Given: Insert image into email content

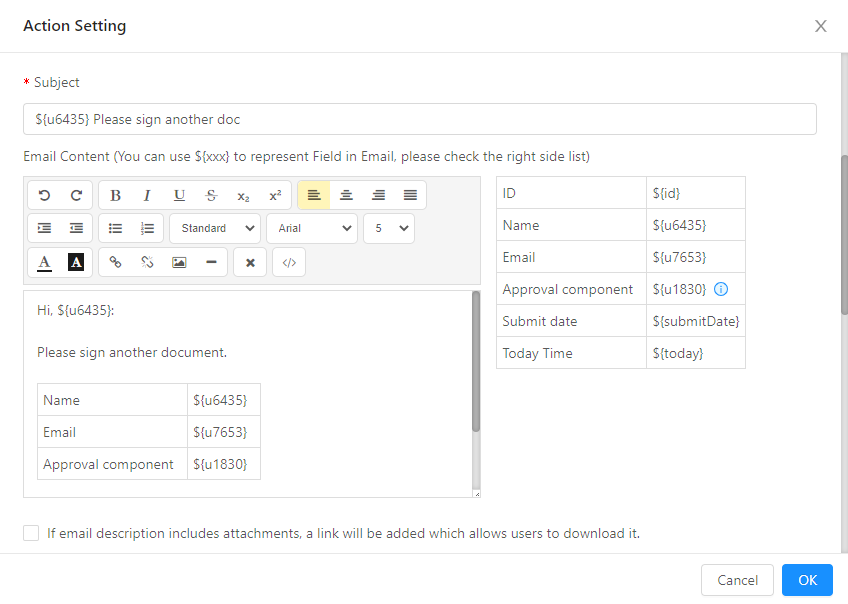Looking at the screenshot, I should point(179,262).
